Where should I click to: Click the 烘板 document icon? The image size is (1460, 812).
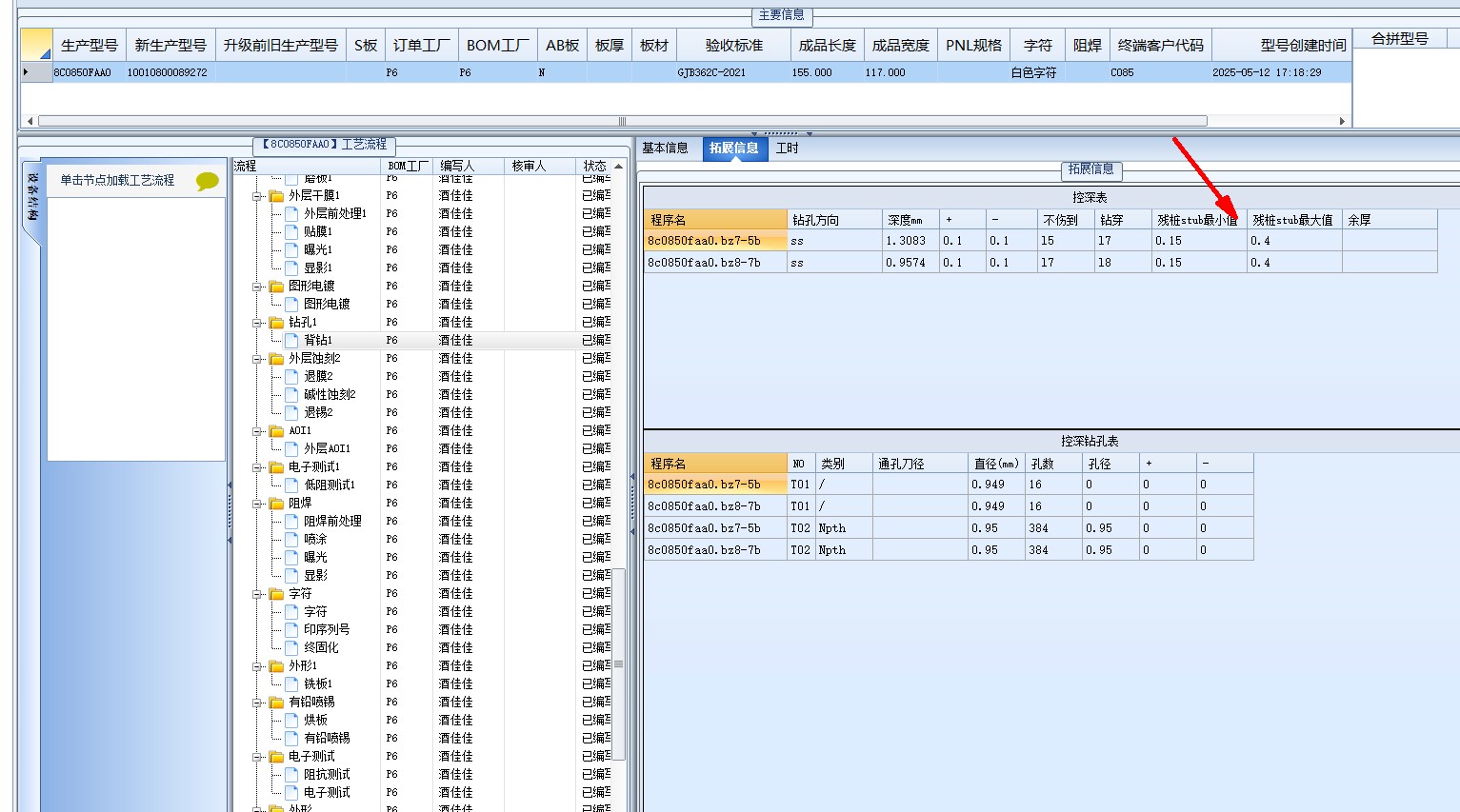292,720
